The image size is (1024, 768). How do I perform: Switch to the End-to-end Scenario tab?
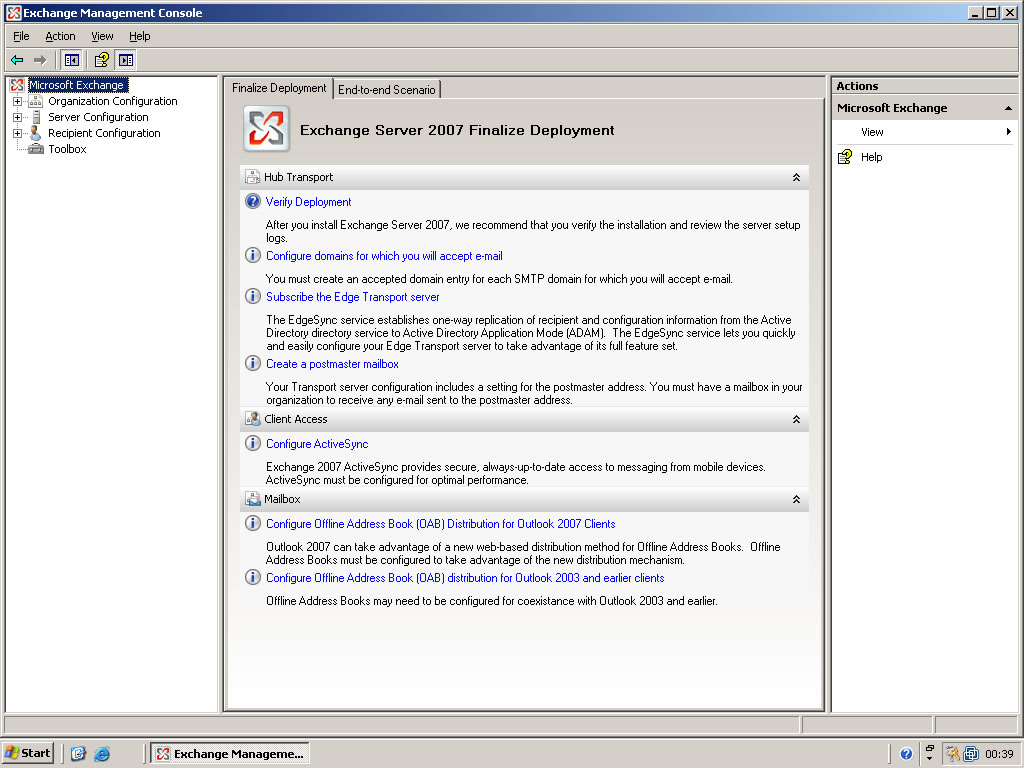tap(386, 89)
